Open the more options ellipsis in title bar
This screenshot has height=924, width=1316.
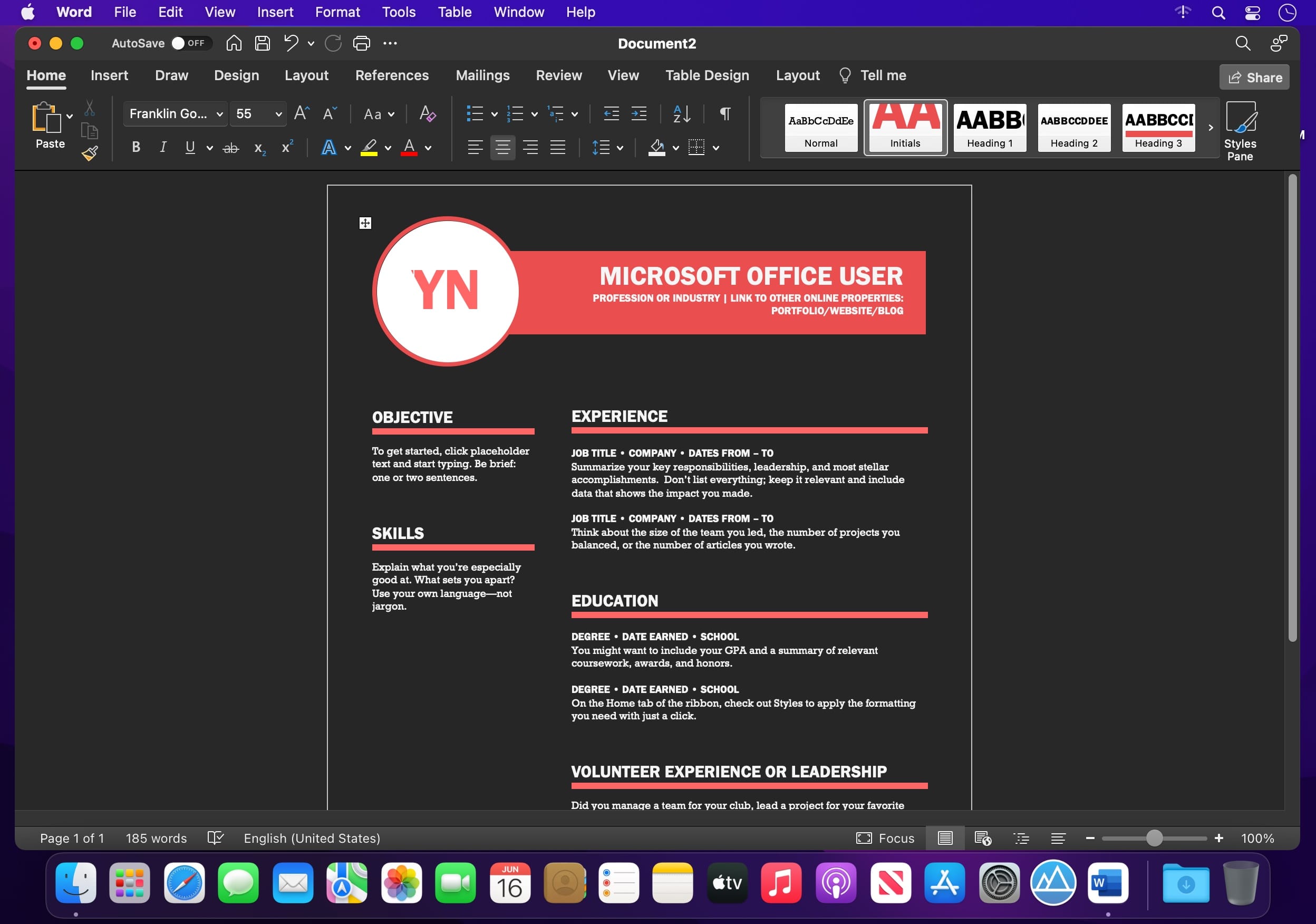pyautogui.click(x=390, y=43)
